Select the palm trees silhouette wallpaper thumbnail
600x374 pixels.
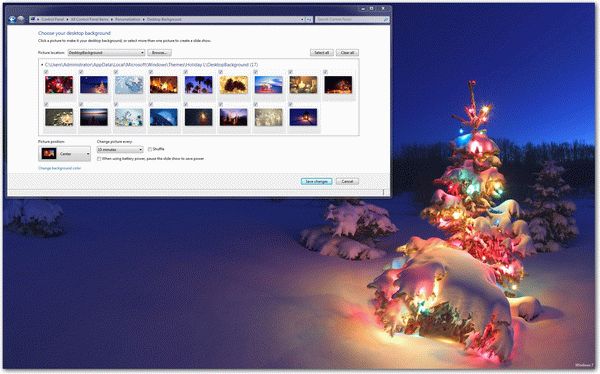[x=199, y=85]
